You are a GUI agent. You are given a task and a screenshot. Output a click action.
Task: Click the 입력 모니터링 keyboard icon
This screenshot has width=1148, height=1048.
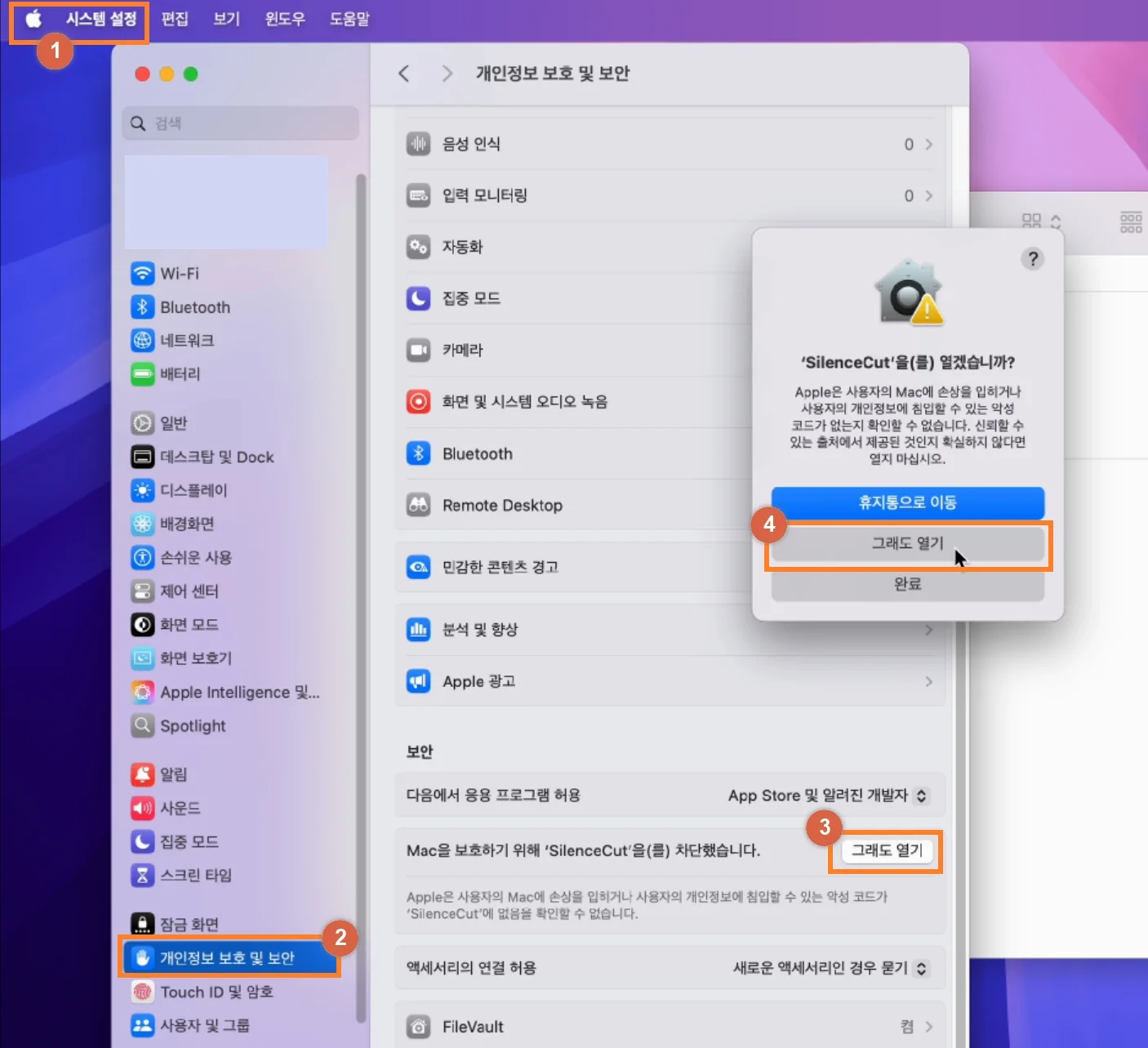coord(419,195)
